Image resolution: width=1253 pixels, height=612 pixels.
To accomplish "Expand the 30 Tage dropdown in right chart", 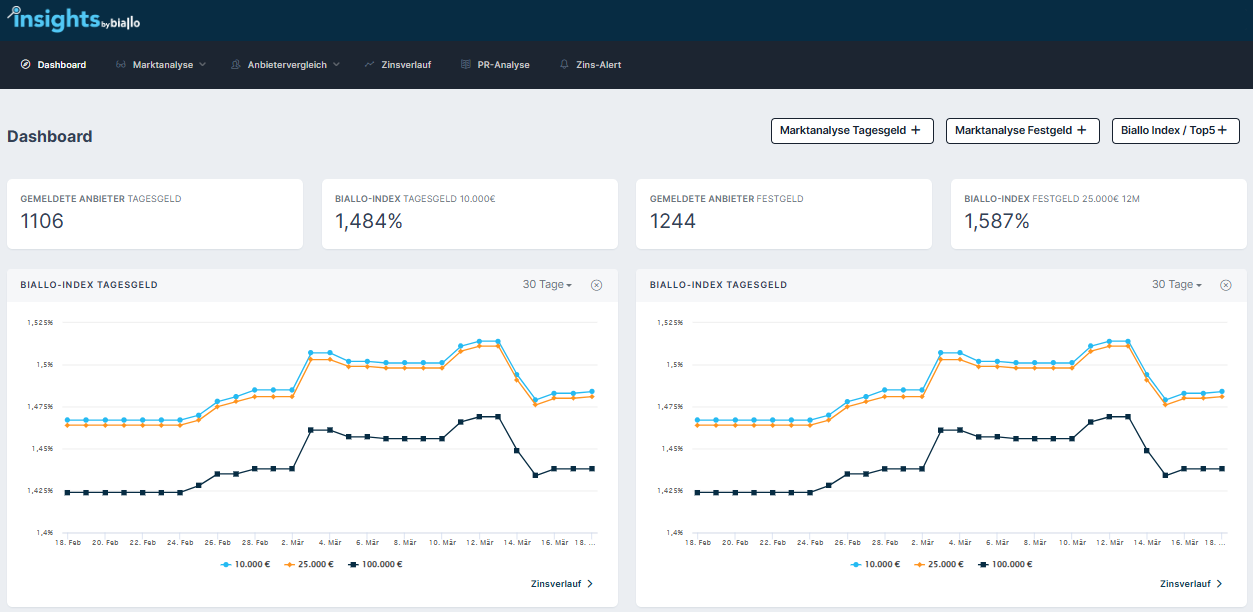I will tap(1176, 285).
